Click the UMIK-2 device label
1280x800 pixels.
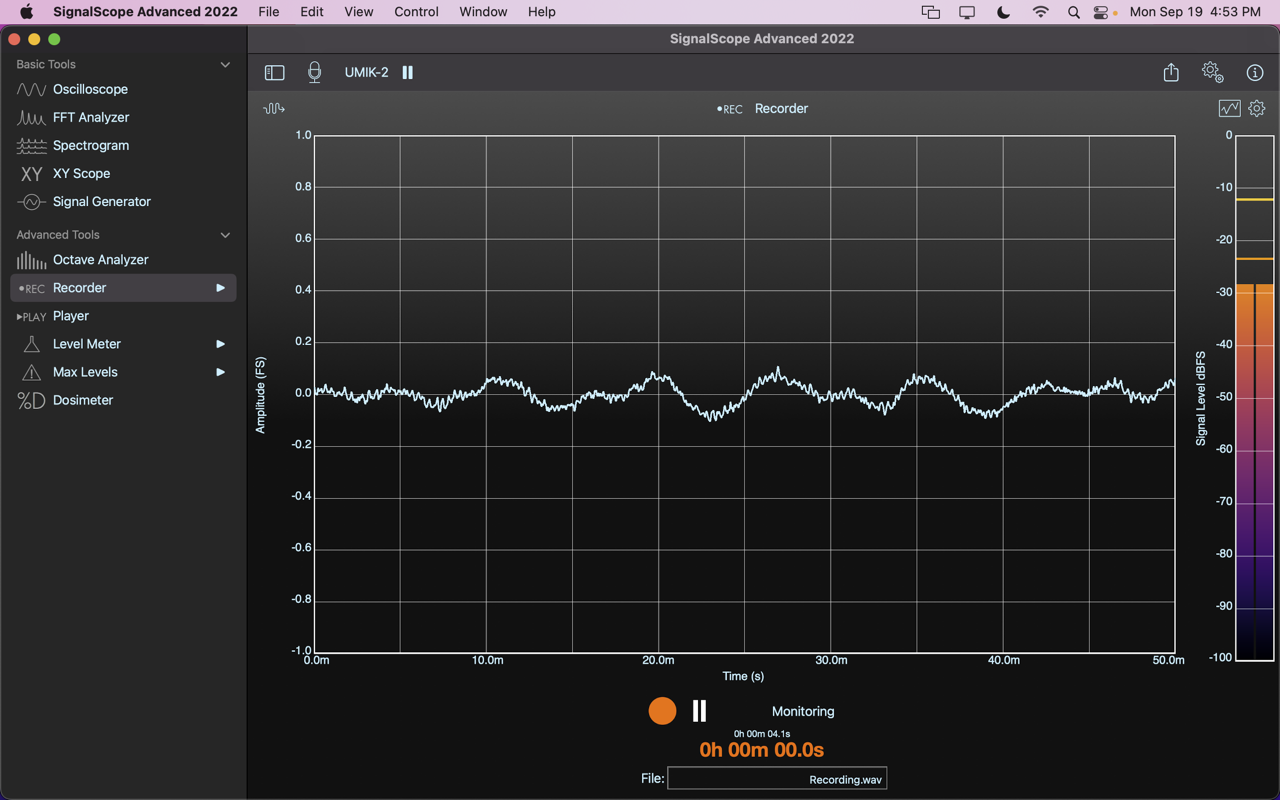tap(366, 72)
